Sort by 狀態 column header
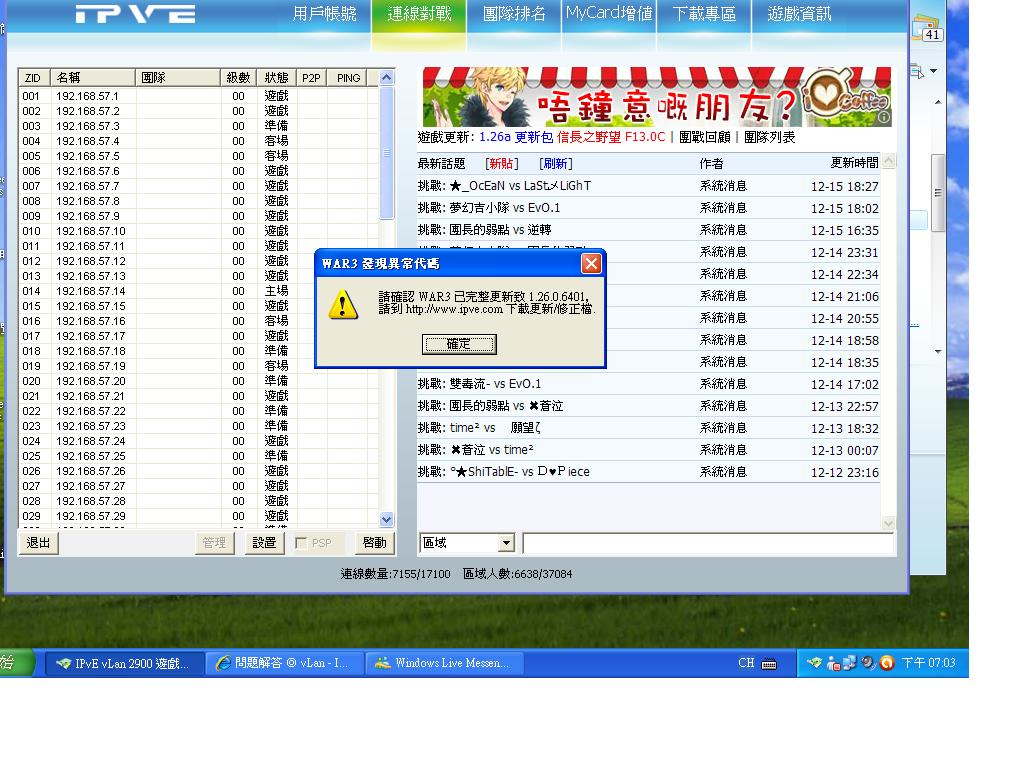1024x768 pixels. click(276, 78)
